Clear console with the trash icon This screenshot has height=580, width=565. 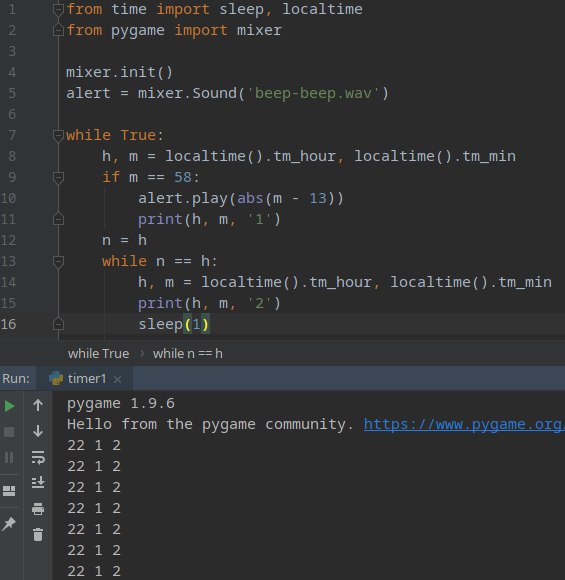[x=38, y=535]
